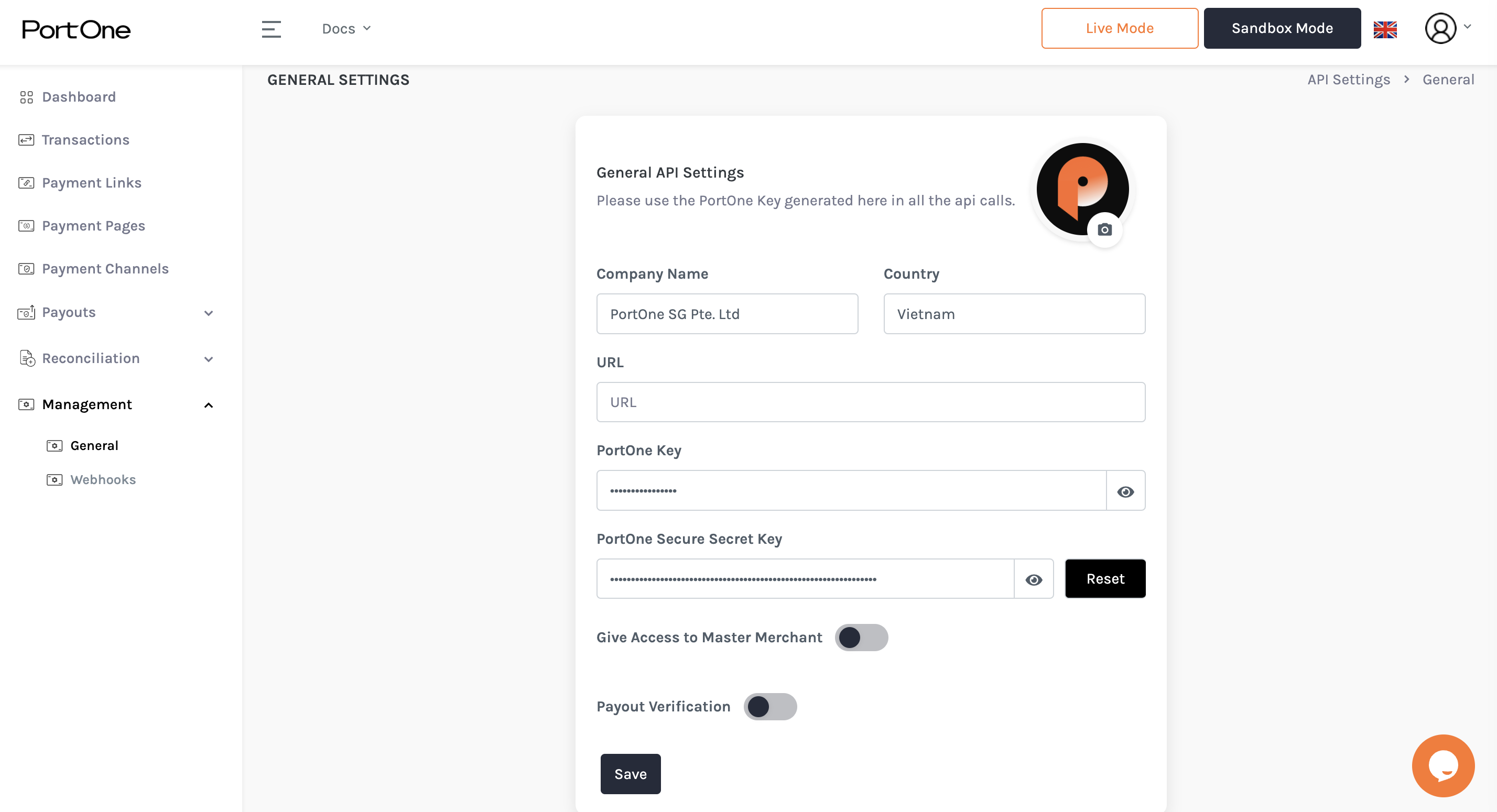Switch to Live Mode
Image resolution: width=1497 pixels, height=812 pixels.
pyautogui.click(x=1119, y=28)
